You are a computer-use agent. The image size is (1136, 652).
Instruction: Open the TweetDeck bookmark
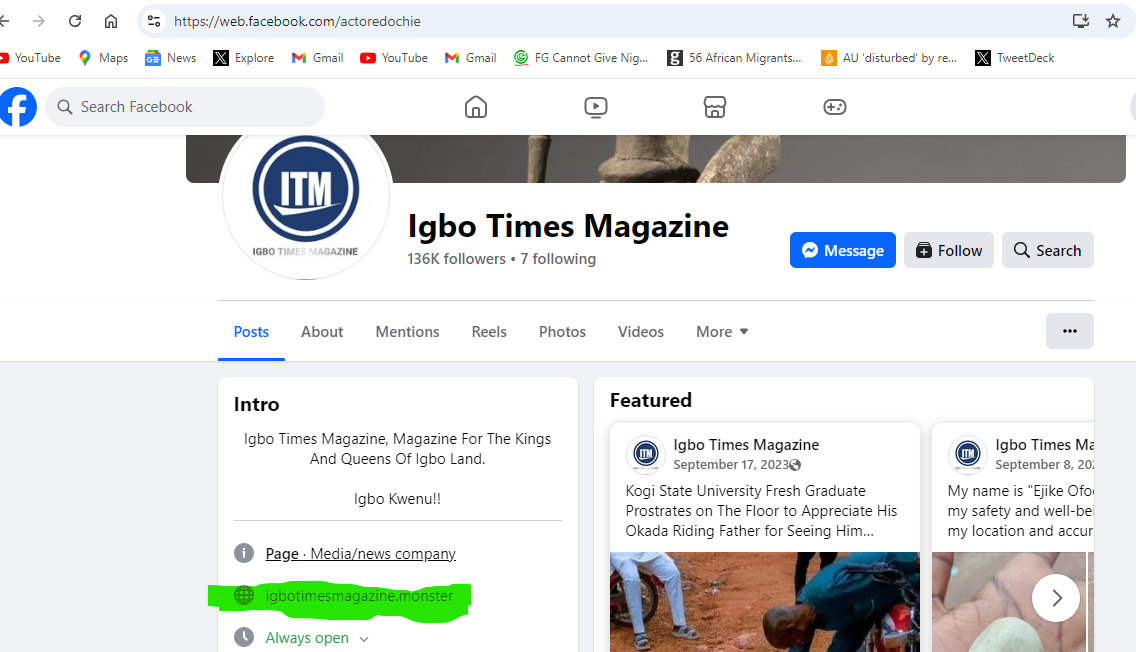1014,58
